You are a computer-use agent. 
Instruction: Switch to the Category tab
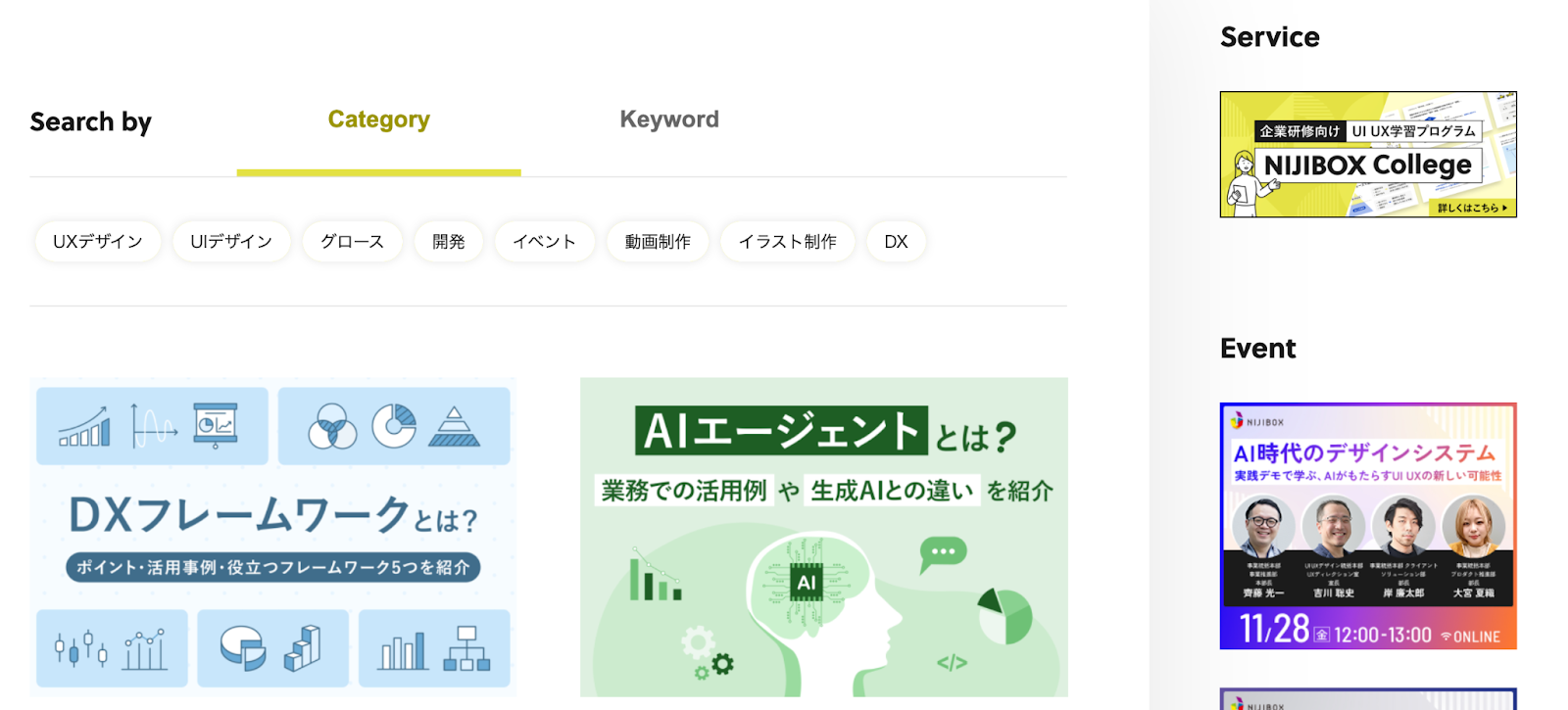378,120
